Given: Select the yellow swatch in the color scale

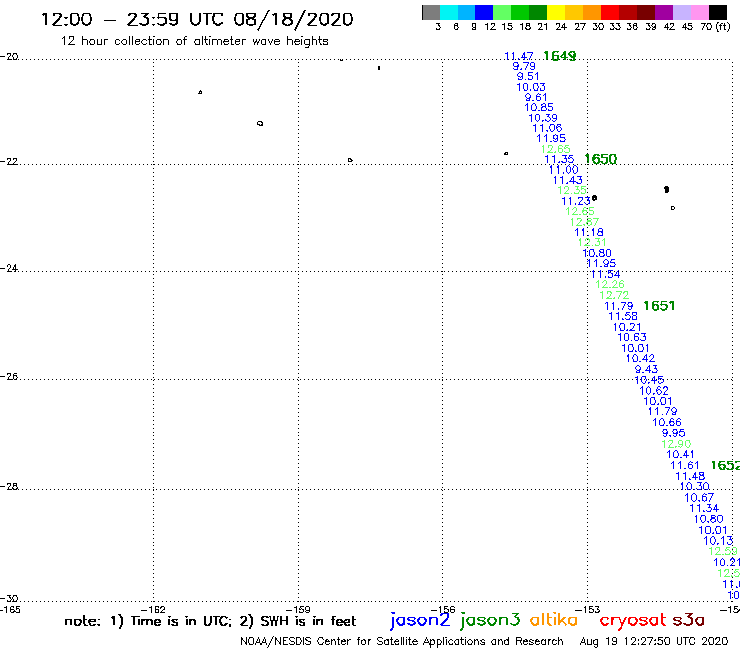Looking at the screenshot, I should pyautogui.click(x=556, y=12).
